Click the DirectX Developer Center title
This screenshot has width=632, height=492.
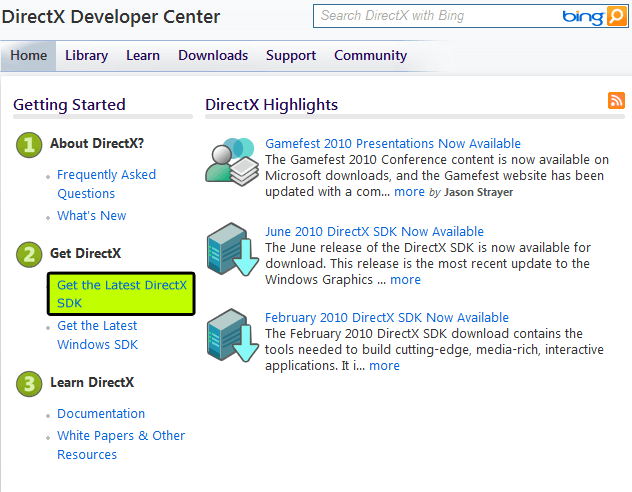point(111,17)
